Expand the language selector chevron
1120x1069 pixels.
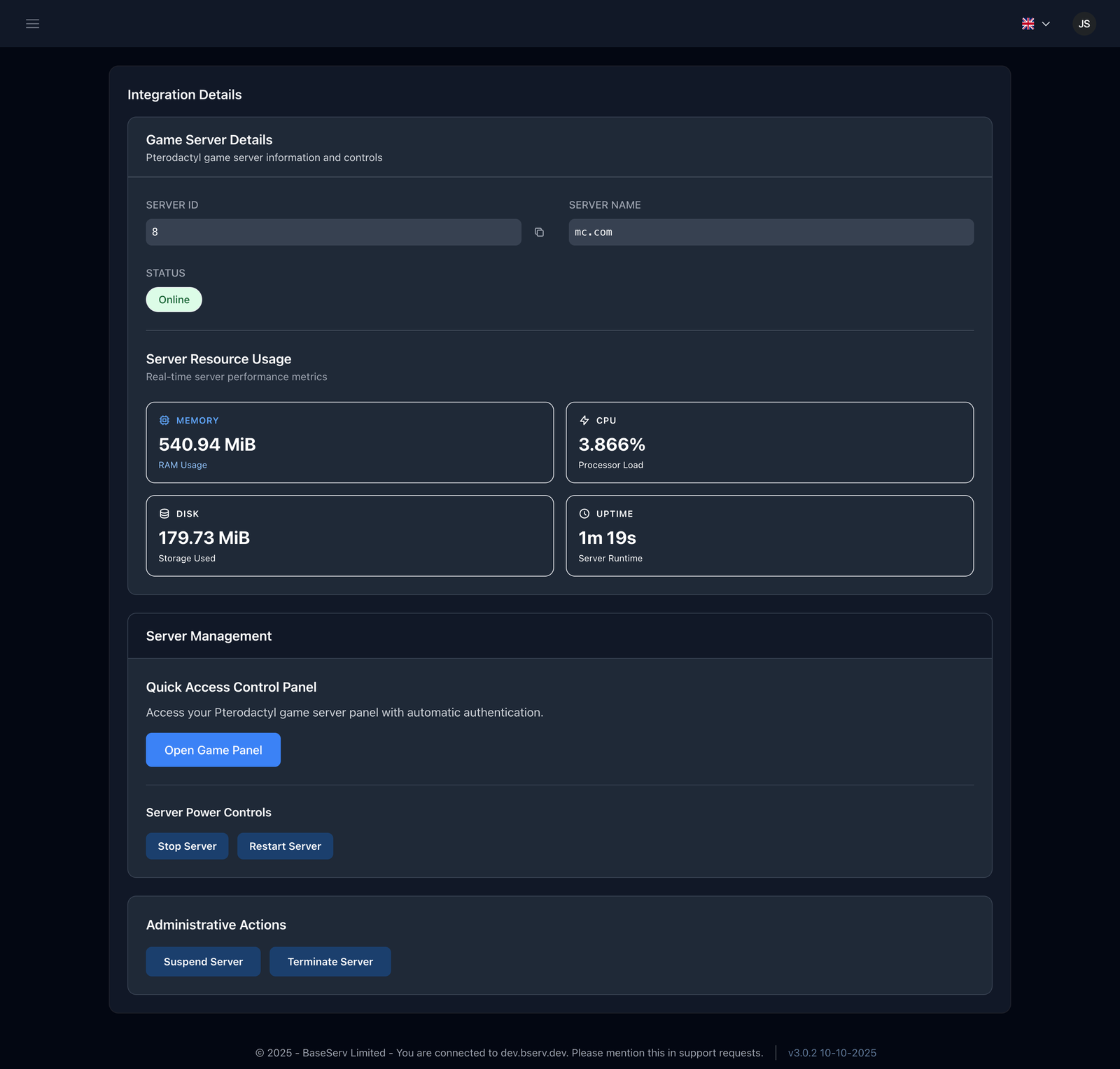coord(1046,24)
